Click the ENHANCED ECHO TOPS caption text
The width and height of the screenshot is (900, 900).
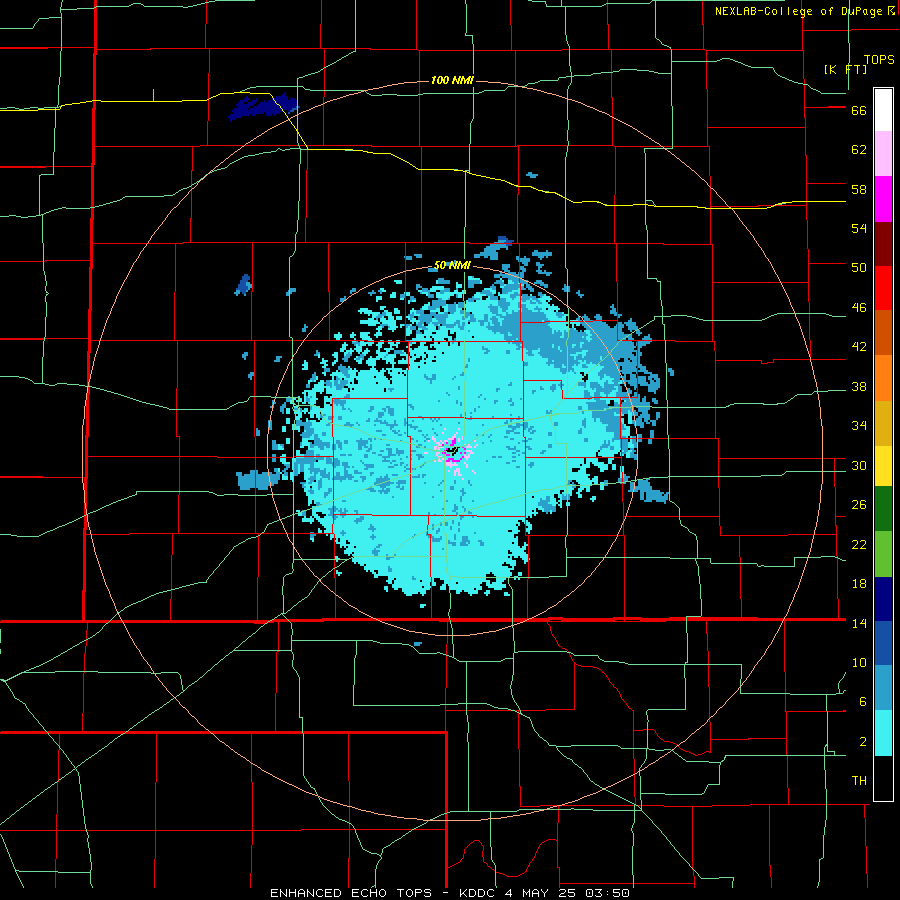point(351,893)
